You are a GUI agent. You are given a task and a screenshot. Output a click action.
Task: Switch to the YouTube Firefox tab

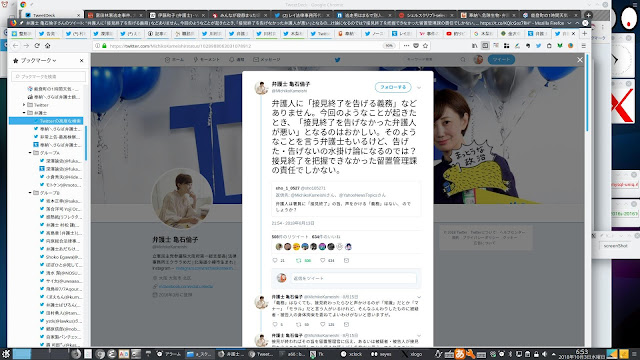(x=457, y=33)
